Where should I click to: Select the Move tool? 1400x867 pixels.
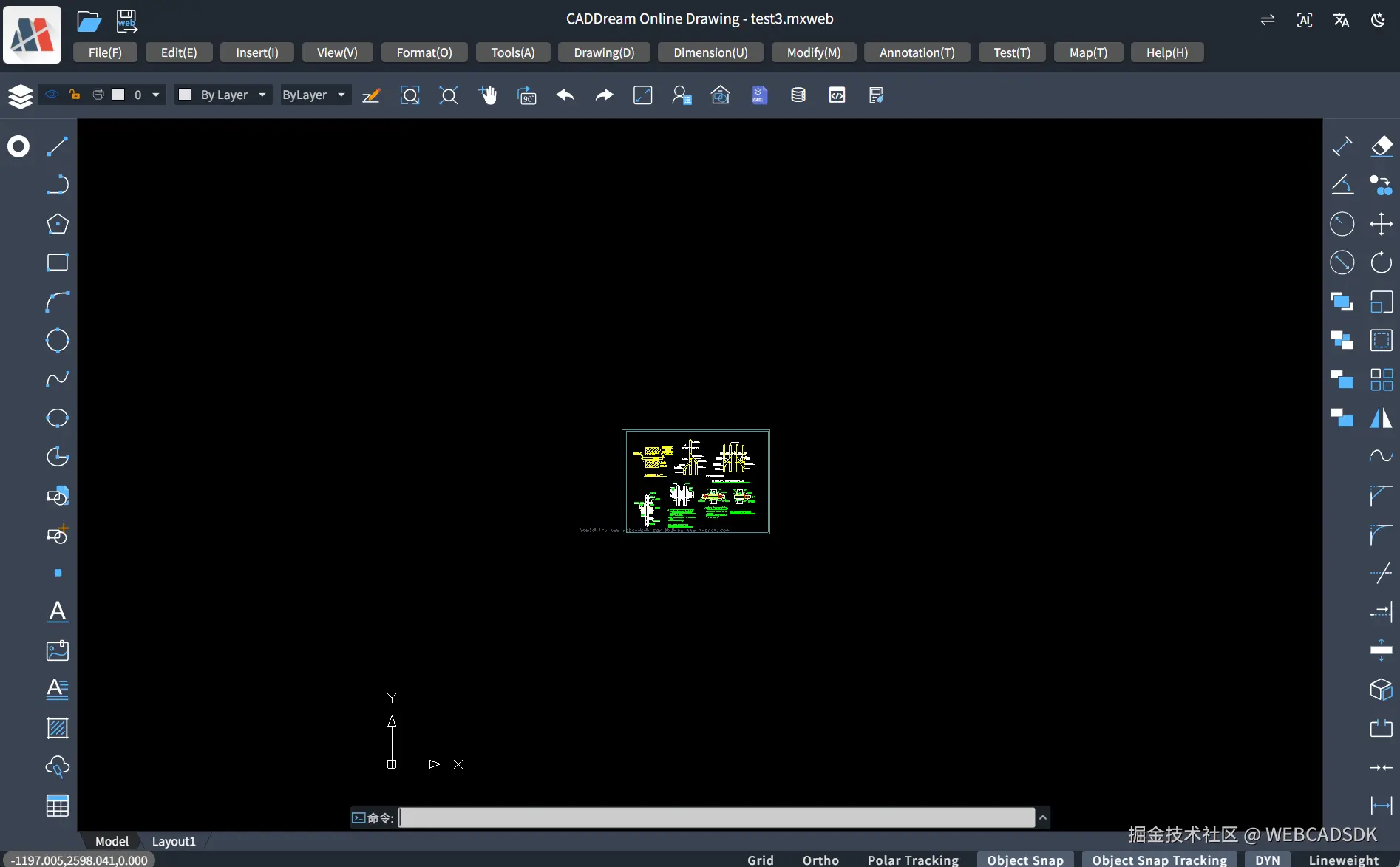[1381, 223]
